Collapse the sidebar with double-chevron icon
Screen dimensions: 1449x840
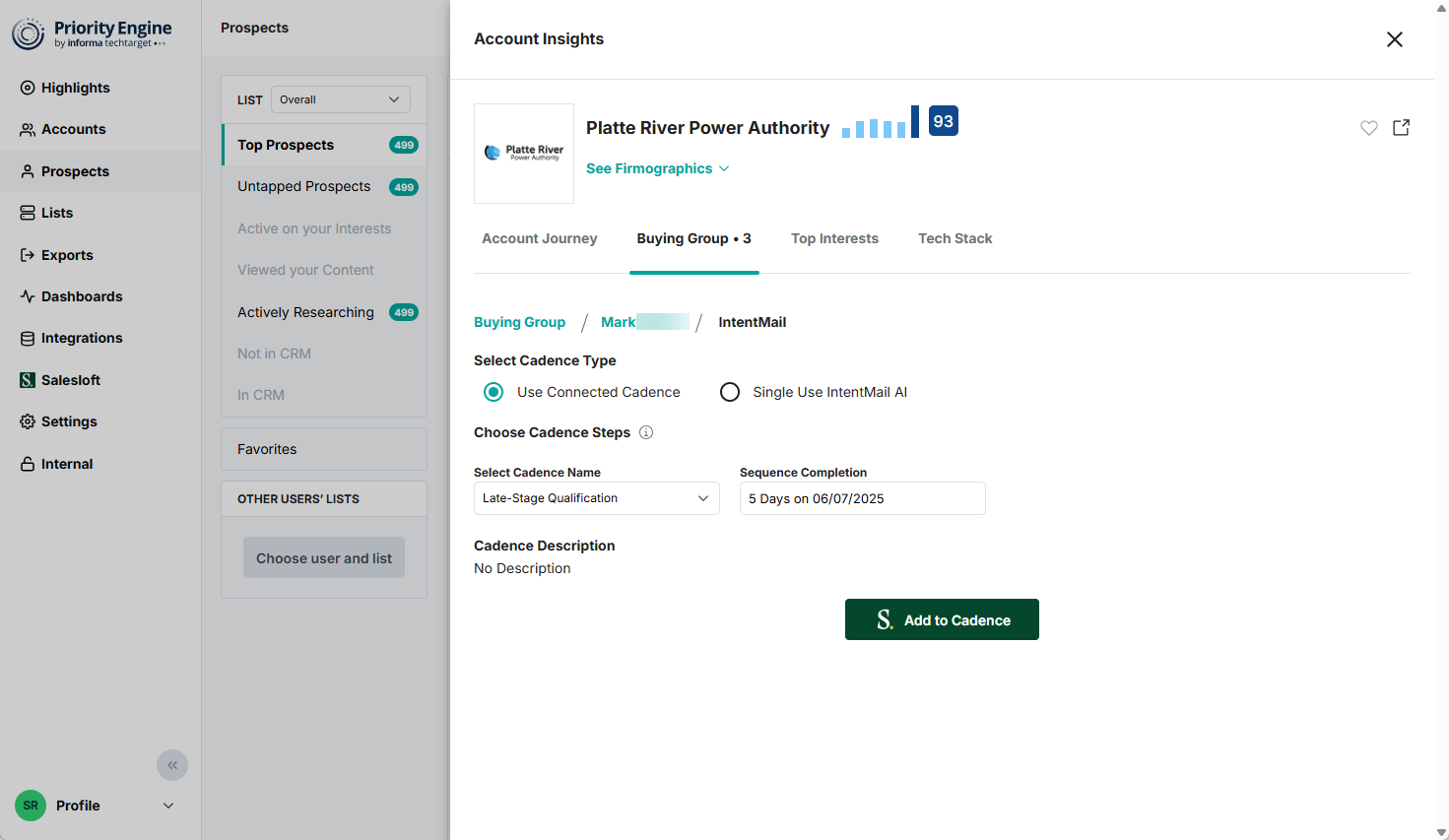(172, 765)
